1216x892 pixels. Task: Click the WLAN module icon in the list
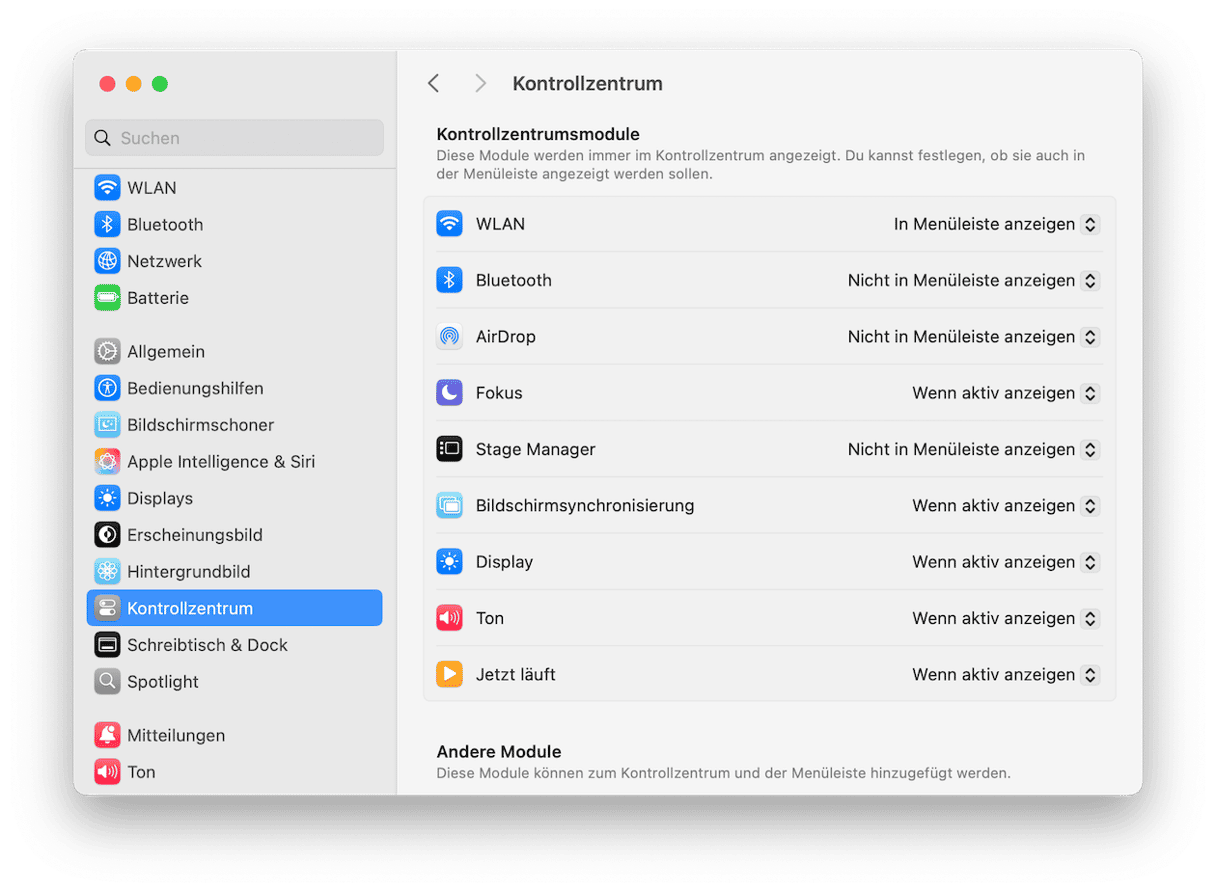(x=450, y=224)
